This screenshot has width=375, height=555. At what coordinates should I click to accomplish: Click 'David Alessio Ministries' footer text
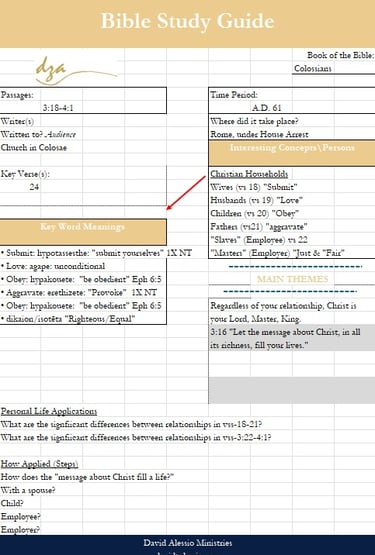(x=188, y=542)
